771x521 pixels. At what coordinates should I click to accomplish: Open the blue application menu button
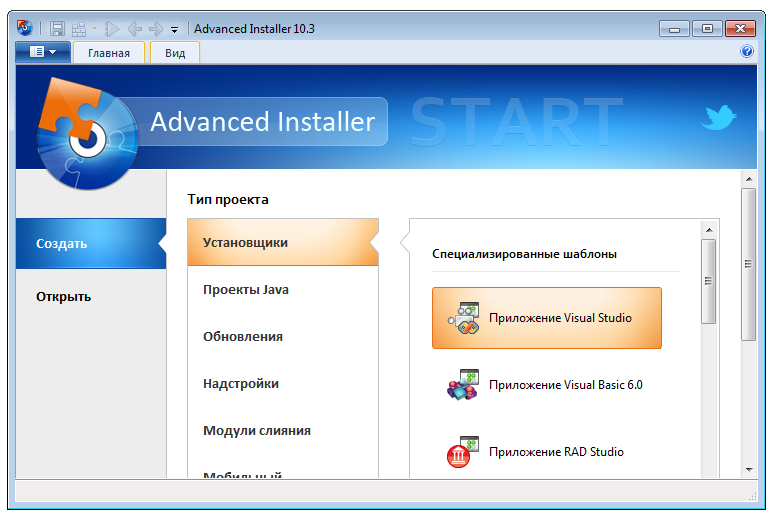pyautogui.click(x=43, y=52)
